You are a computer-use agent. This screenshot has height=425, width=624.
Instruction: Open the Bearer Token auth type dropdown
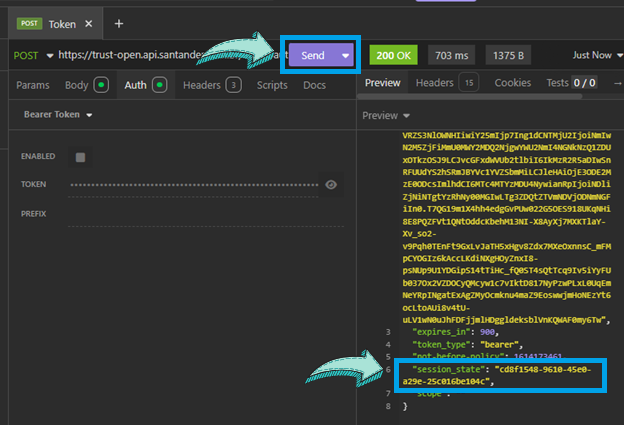(x=58, y=115)
